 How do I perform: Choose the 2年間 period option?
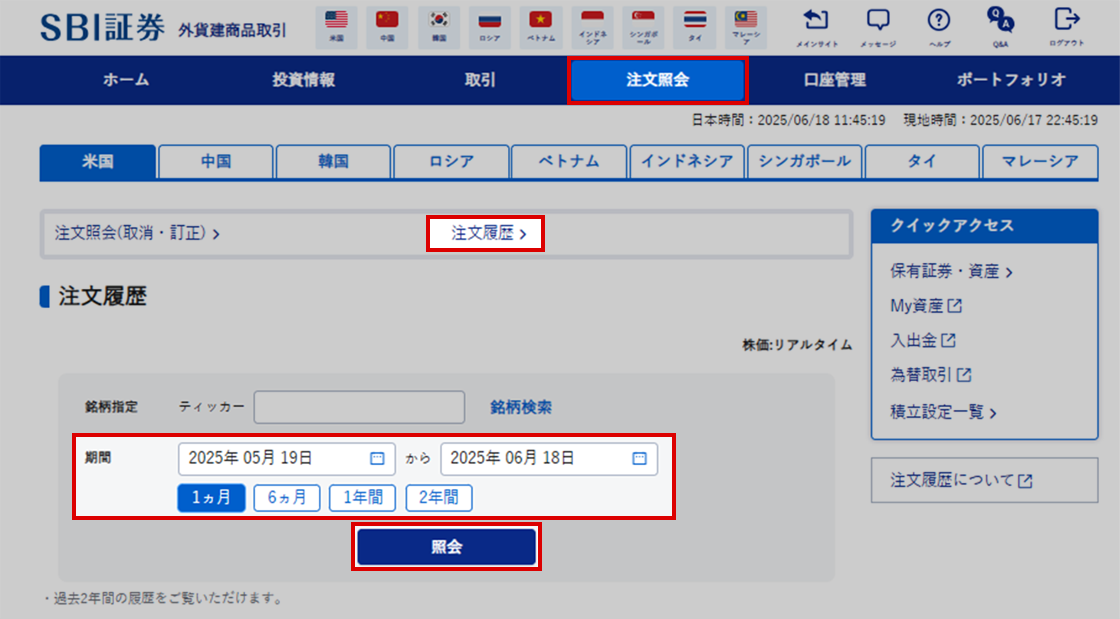[x=438, y=498]
